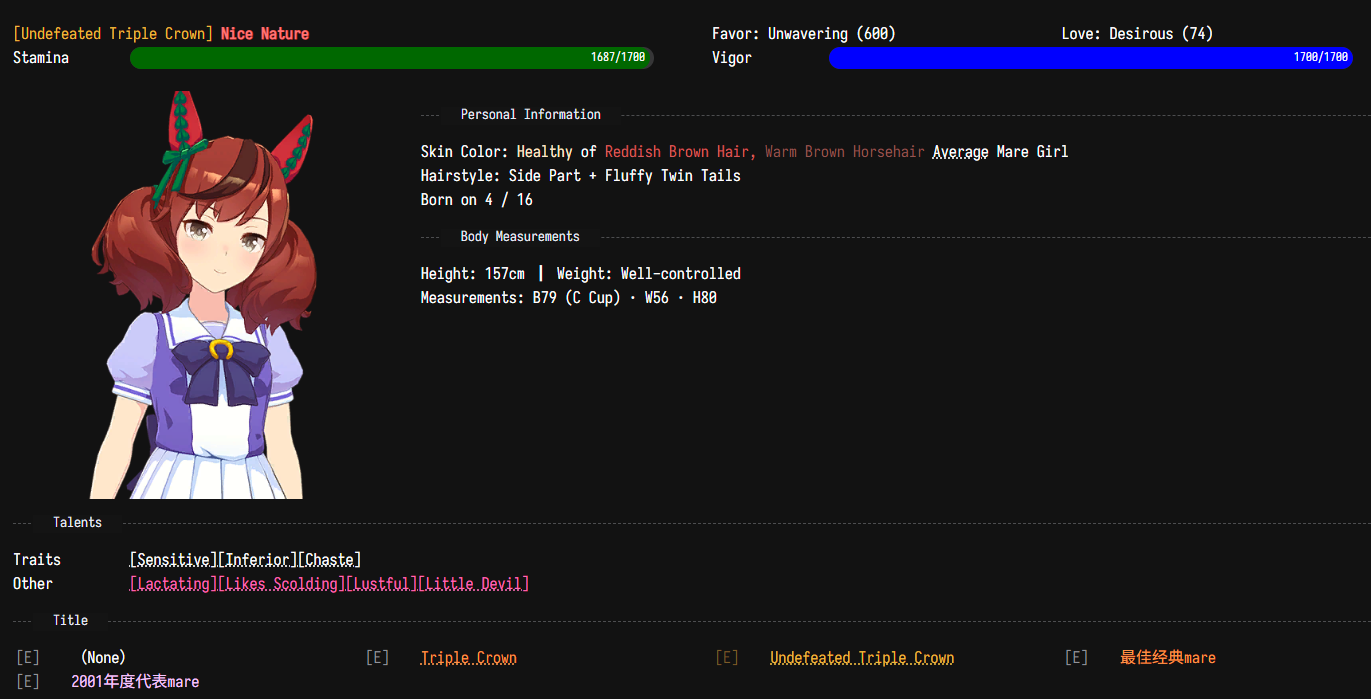1371x699 pixels.
Task: Click the Traits row label
Action: pos(37,560)
